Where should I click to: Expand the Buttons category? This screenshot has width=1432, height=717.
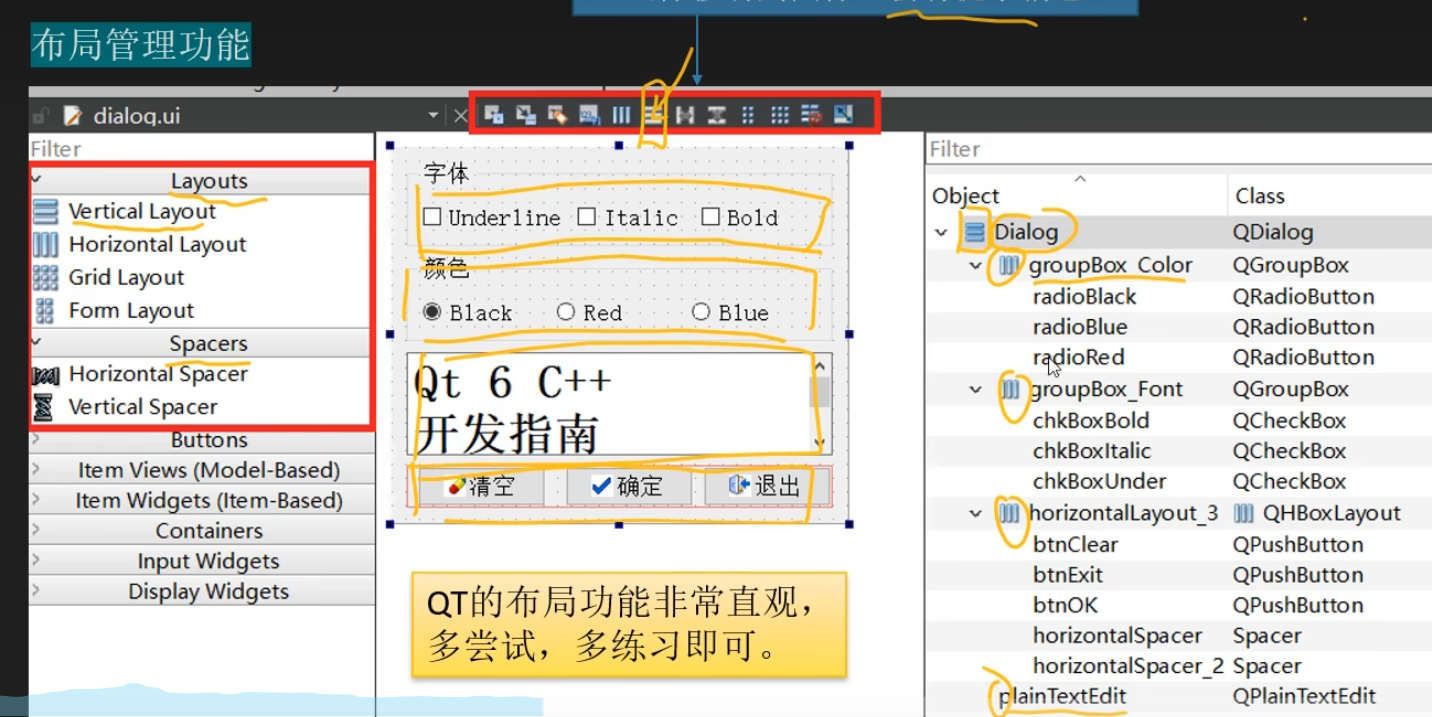click(x=37, y=439)
